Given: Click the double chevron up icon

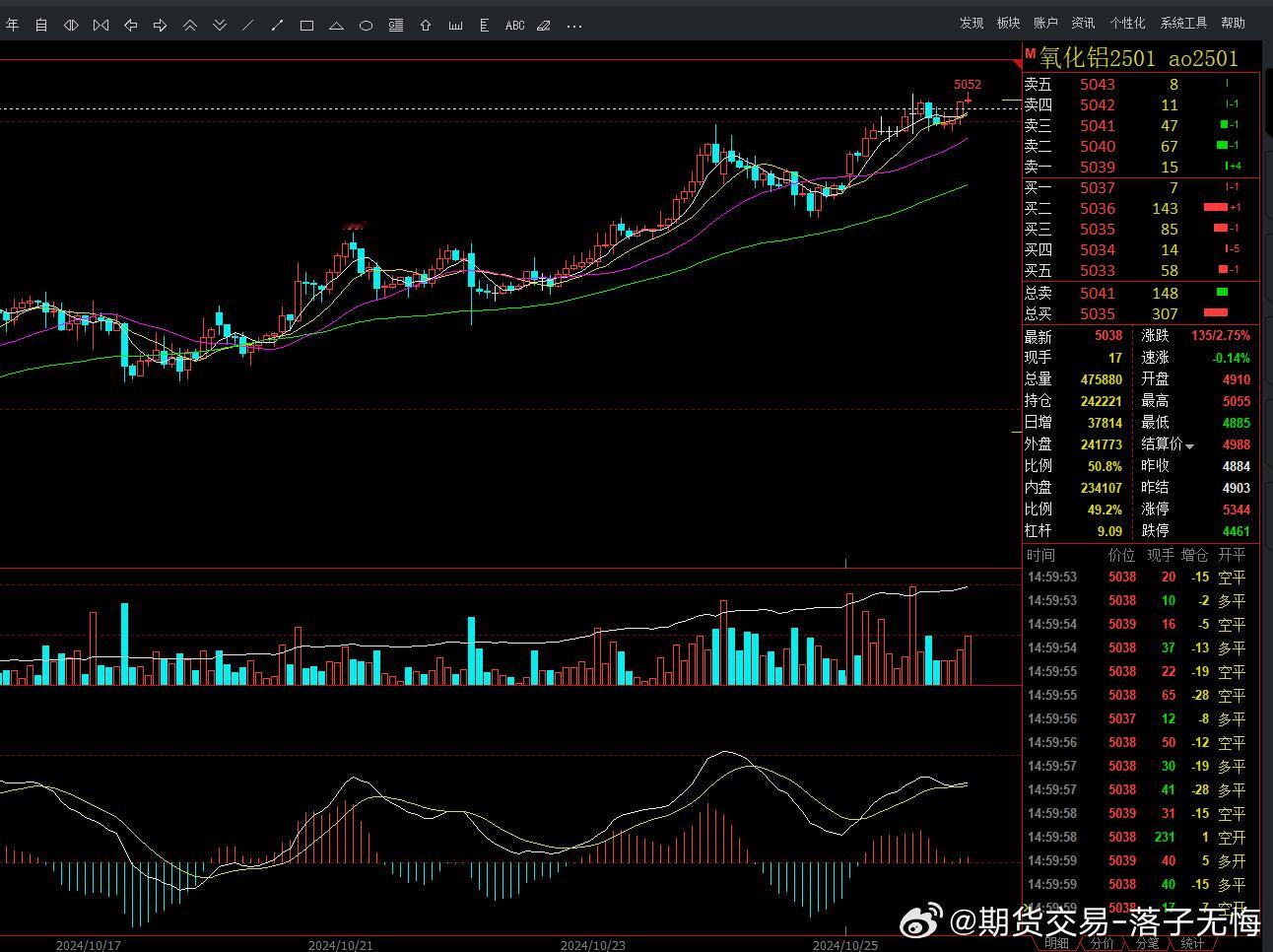Looking at the screenshot, I should 189,25.
